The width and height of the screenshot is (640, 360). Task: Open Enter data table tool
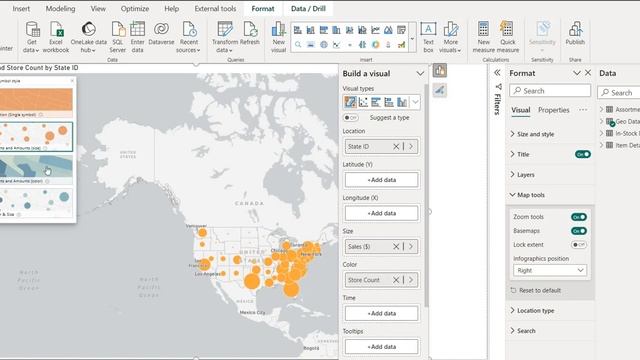pos(138,37)
